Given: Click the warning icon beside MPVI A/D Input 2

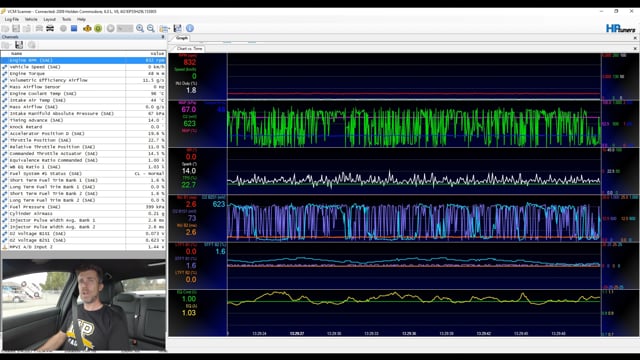Looking at the screenshot, I should click(x=5, y=247).
